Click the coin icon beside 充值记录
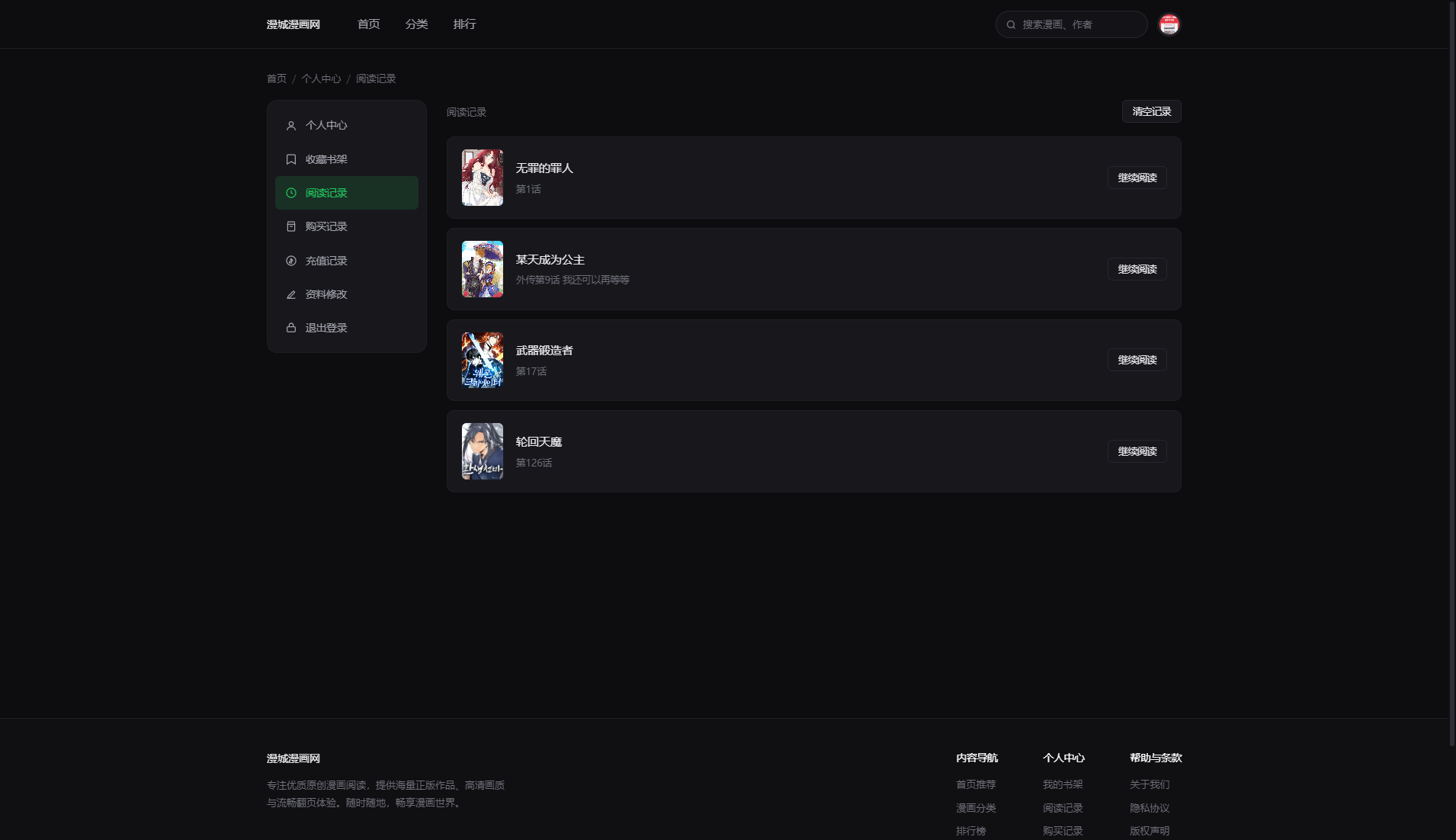This screenshot has height=840, width=1456. click(290, 261)
